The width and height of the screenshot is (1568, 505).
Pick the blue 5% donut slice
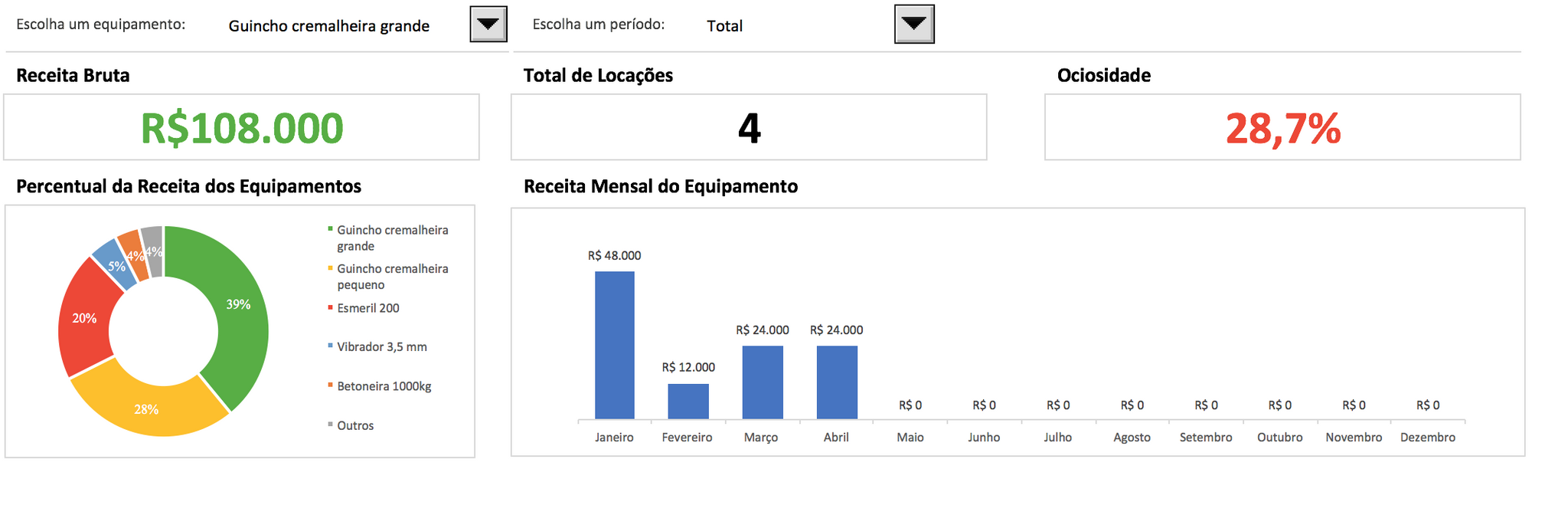coord(115,262)
